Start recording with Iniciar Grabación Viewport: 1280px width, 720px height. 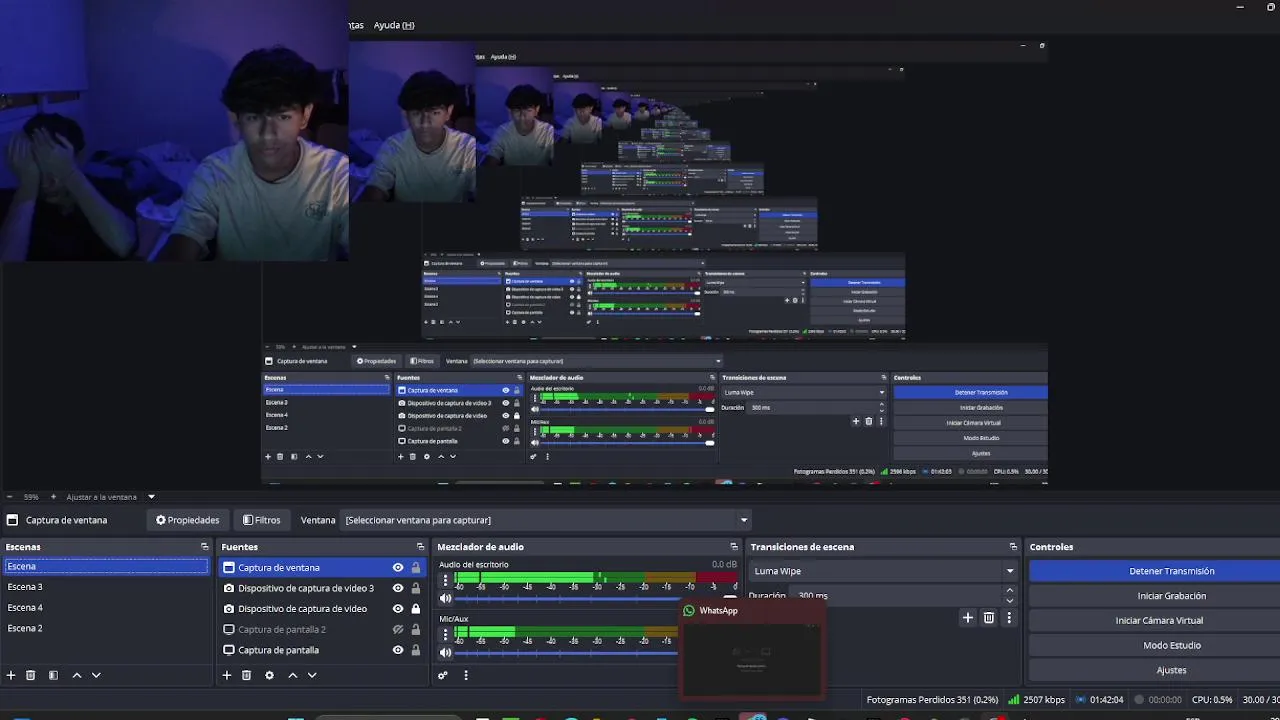click(1172, 596)
